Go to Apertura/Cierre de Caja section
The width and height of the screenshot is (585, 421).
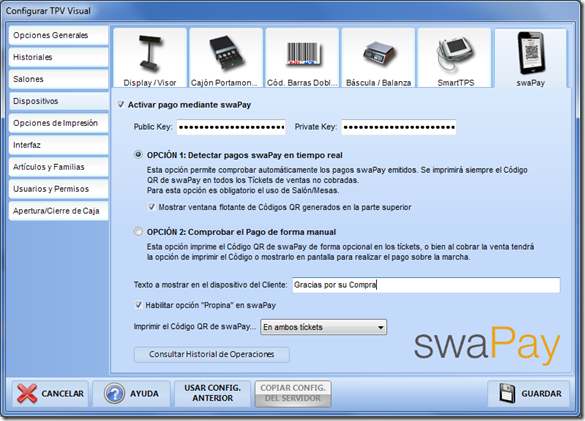point(58,211)
